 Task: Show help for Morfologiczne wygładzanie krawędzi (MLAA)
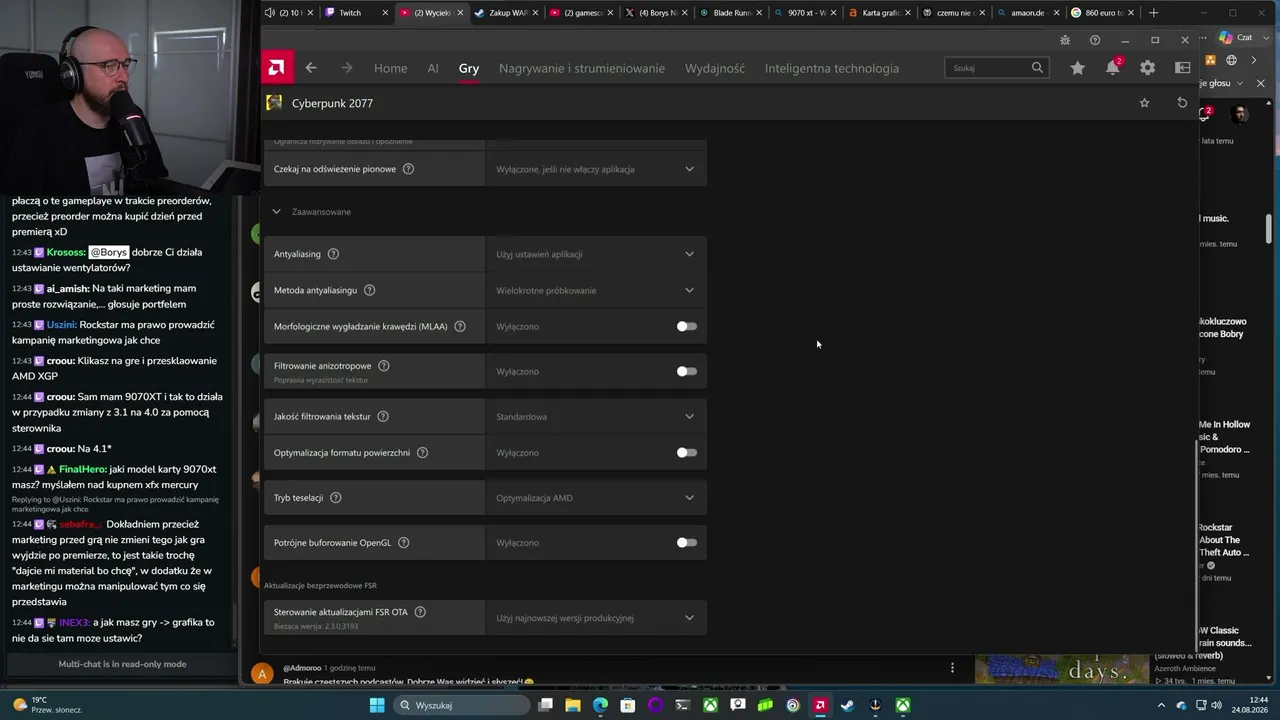[460, 326]
